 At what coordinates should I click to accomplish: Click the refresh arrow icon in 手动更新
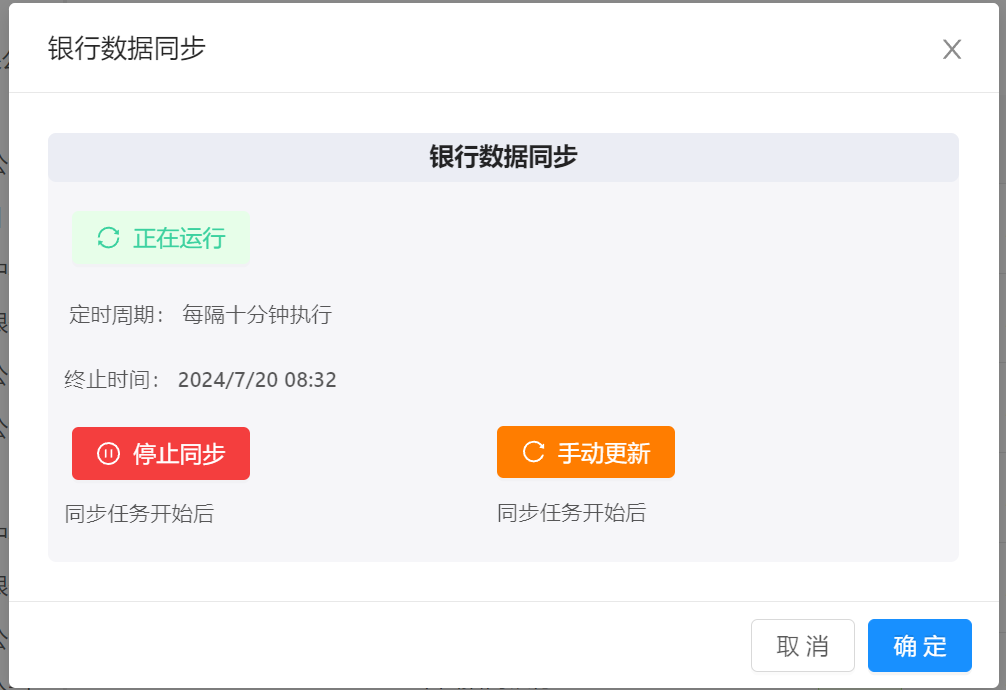tap(533, 452)
